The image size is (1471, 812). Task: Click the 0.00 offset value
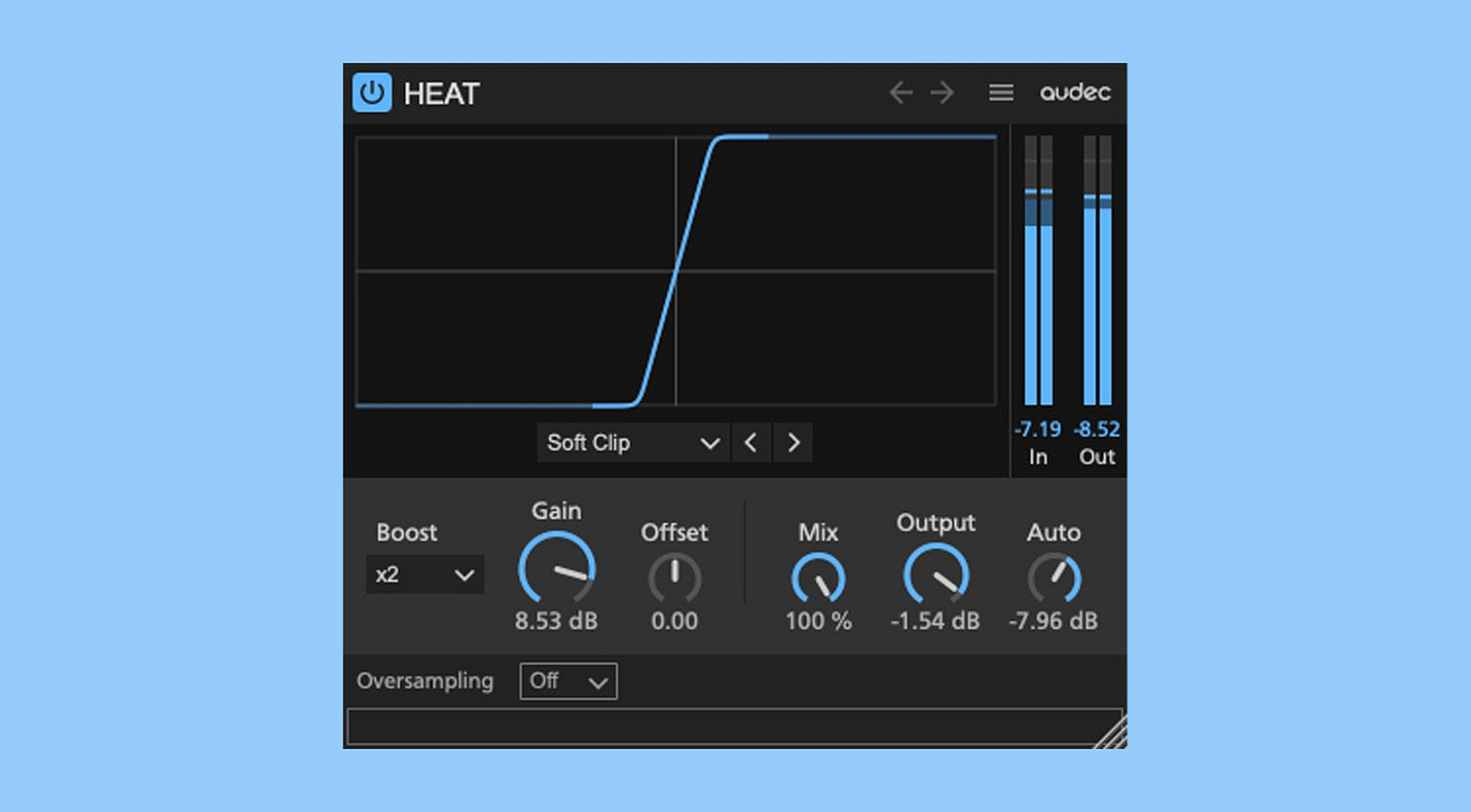tap(675, 621)
